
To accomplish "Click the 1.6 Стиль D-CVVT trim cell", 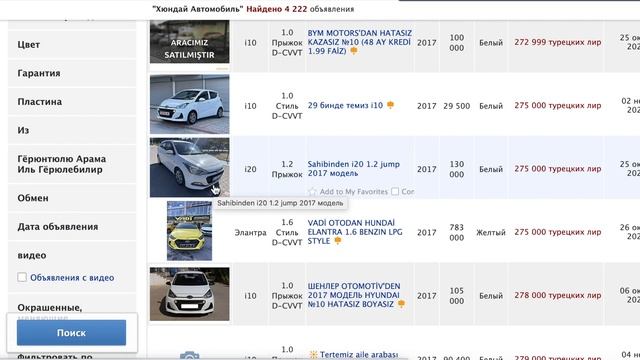I will click(x=287, y=232).
